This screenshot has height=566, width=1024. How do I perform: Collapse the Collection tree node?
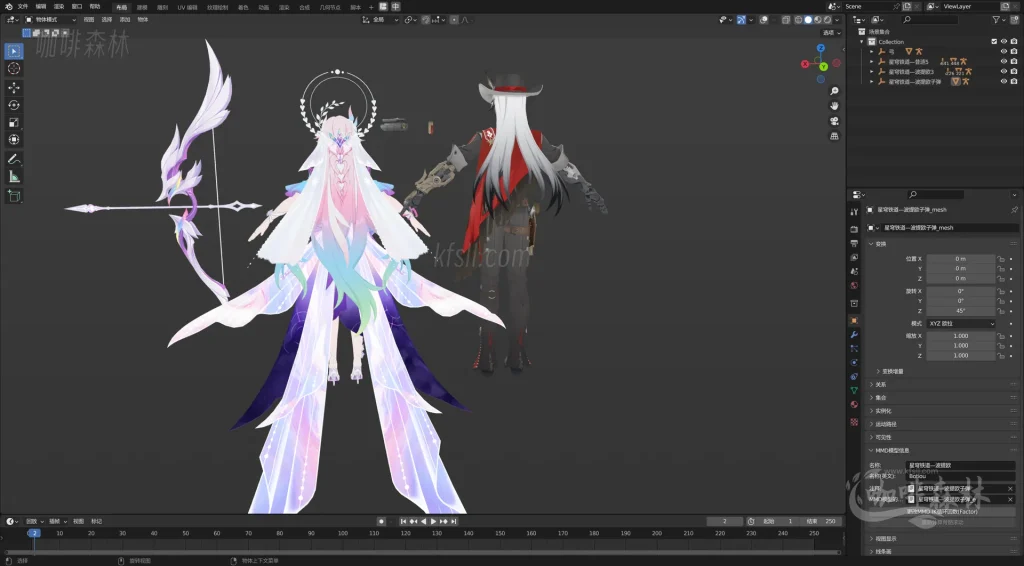(x=862, y=42)
